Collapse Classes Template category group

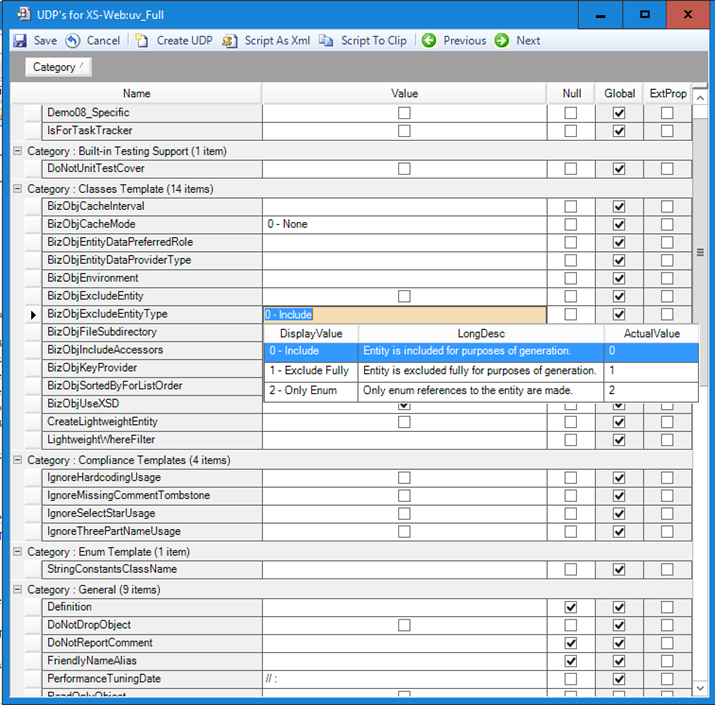pyautogui.click(x=17, y=189)
